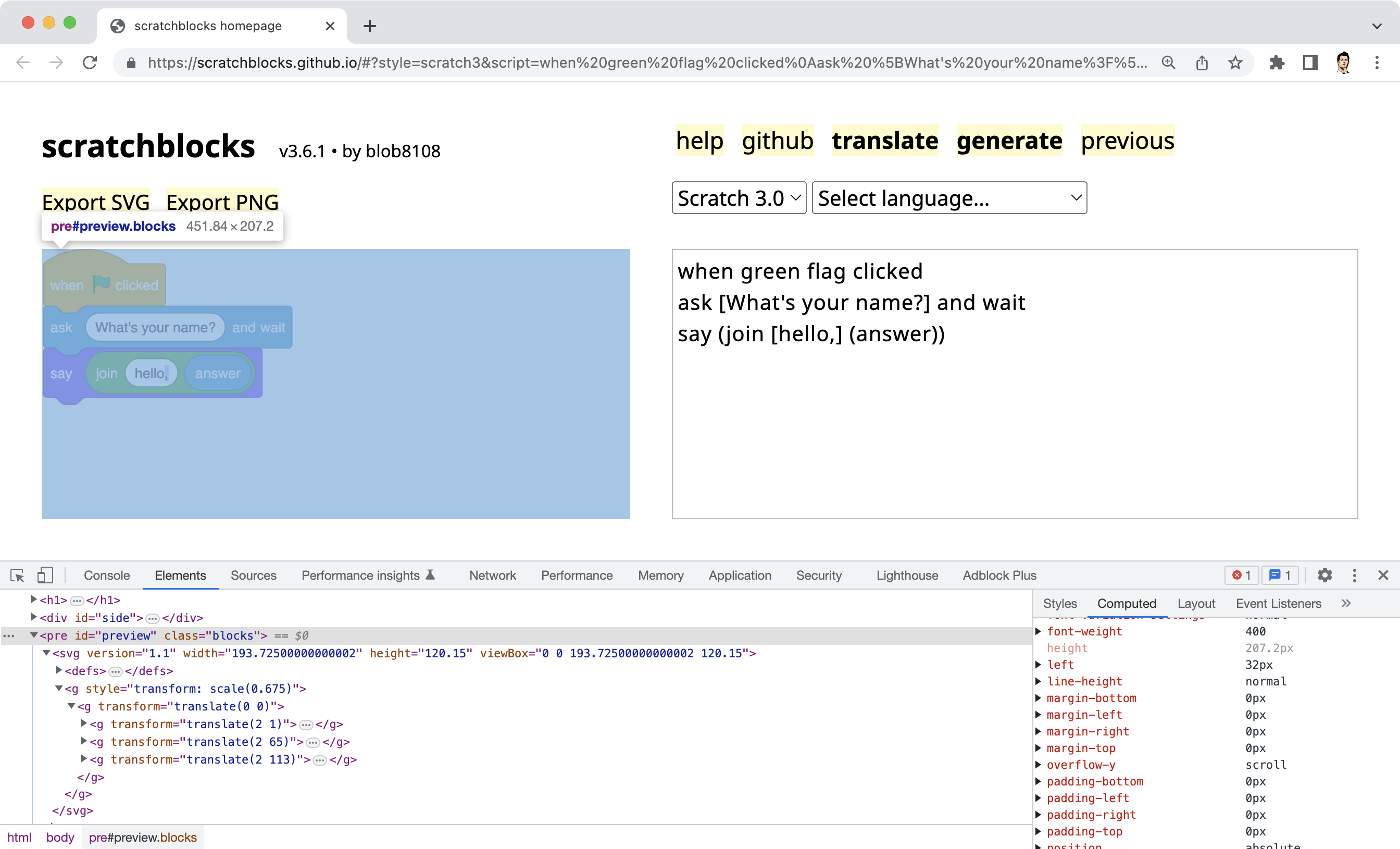Click the red error counter icon
Image resolution: width=1400 pixels, height=849 pixels.
click(1241, 575)
